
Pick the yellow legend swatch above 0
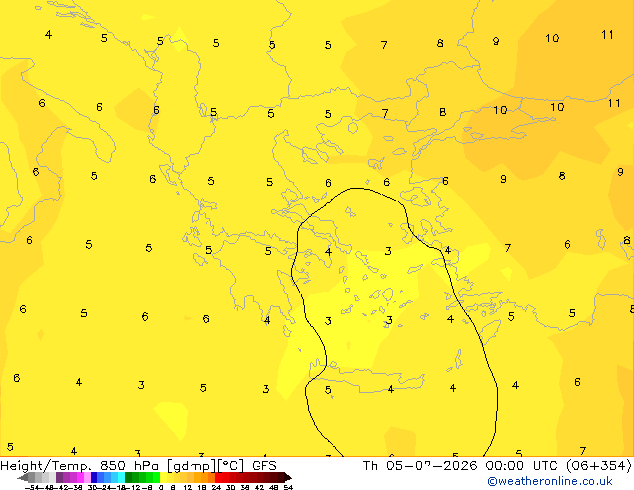pyautogui.click(x=163, y=477)
